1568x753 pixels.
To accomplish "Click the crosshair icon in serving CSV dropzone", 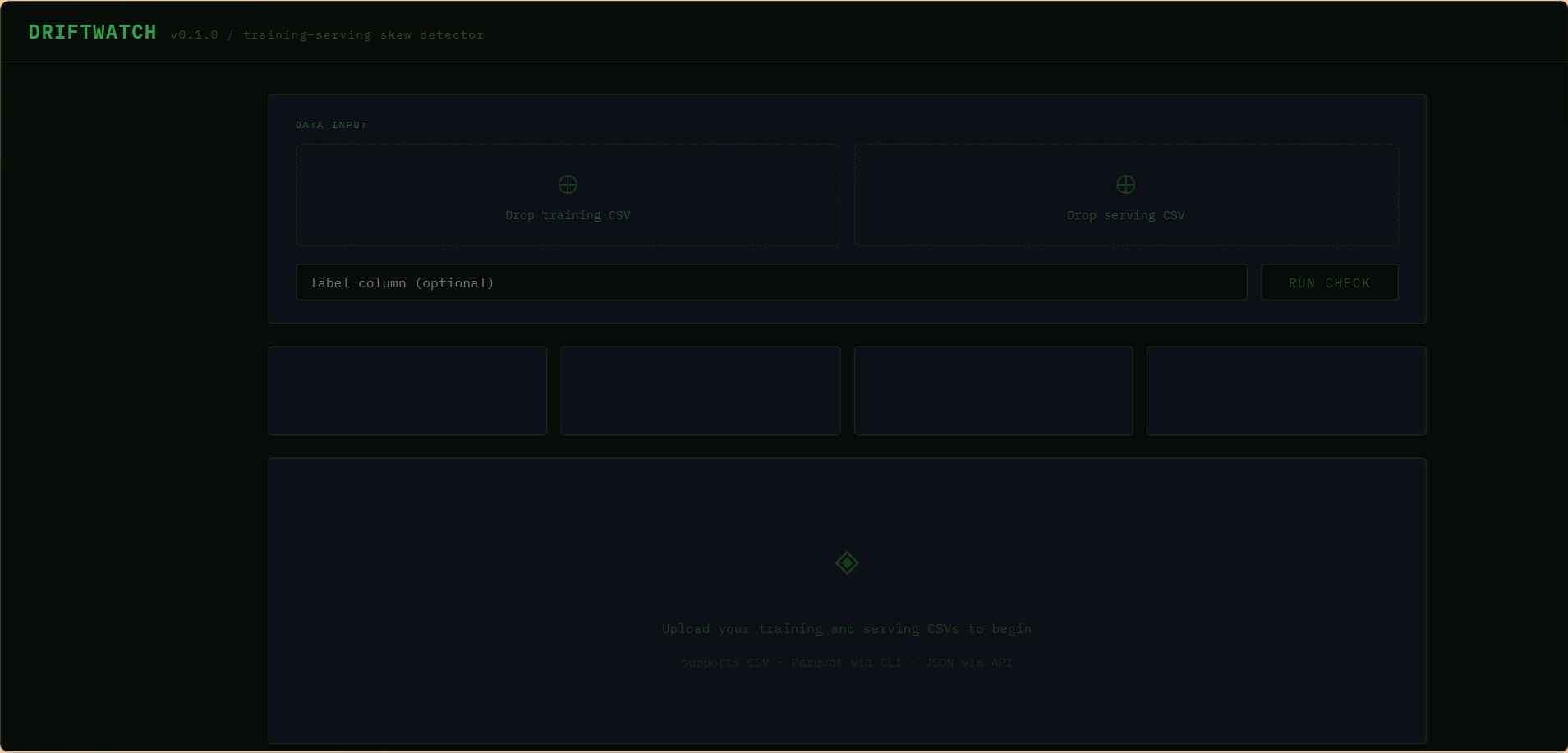I will [x=1126, y=184].
